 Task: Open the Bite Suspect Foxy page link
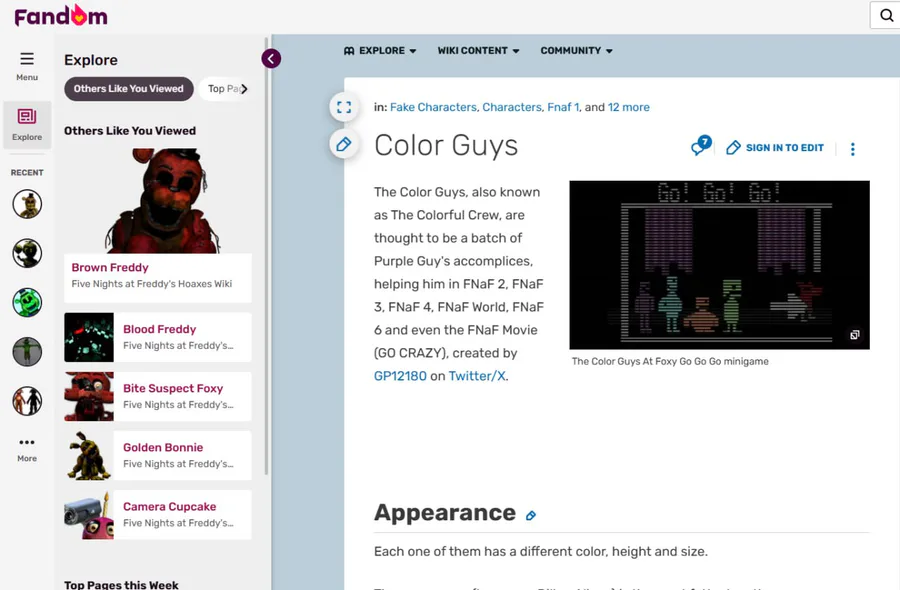173,388
